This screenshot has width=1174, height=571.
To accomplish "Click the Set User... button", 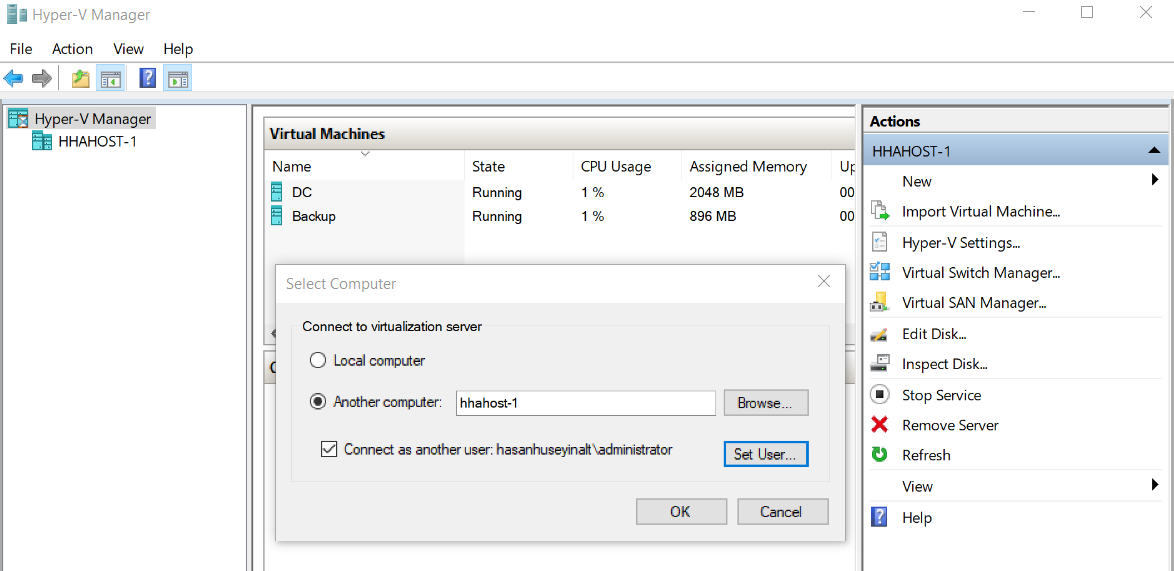I will (x=766, y=454).
